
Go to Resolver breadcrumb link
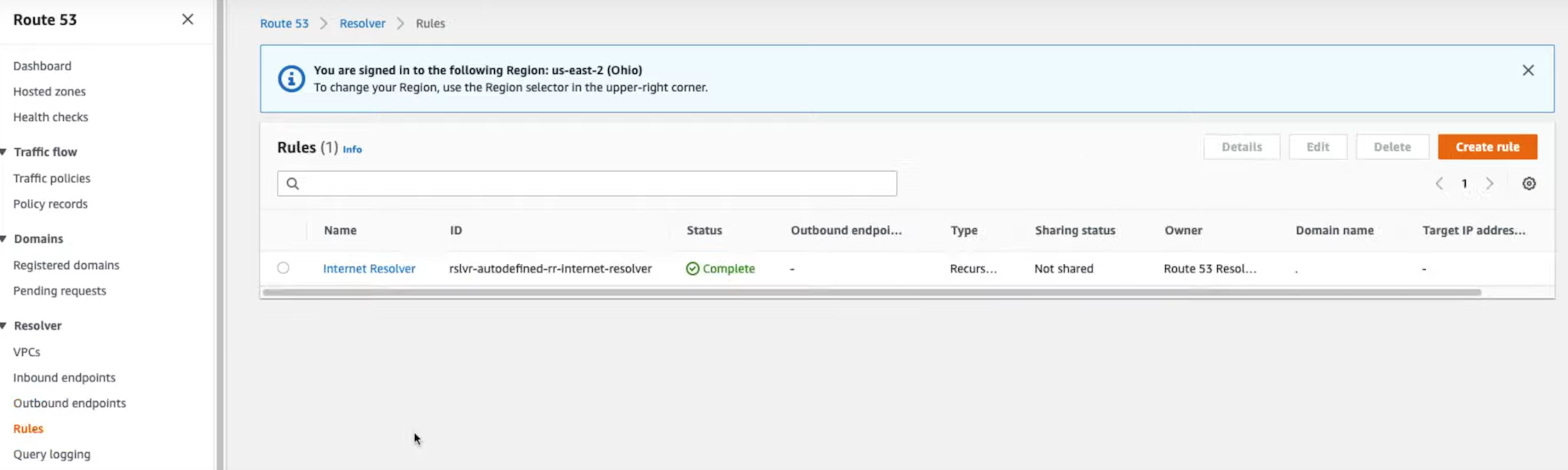(x=362, y=23)
